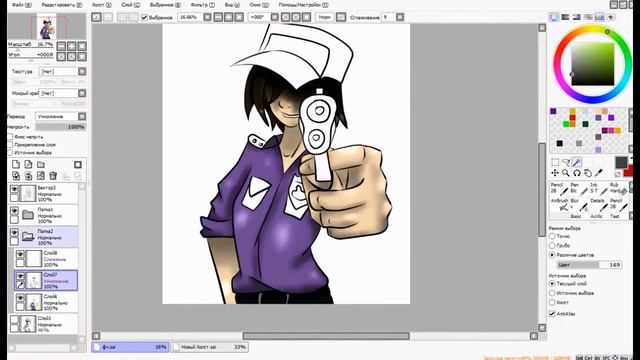The height and width of the screenshot is (360, 640).
Task: Open the rotation angle dropdown in toolbar
Action: (x=275, y=17)
